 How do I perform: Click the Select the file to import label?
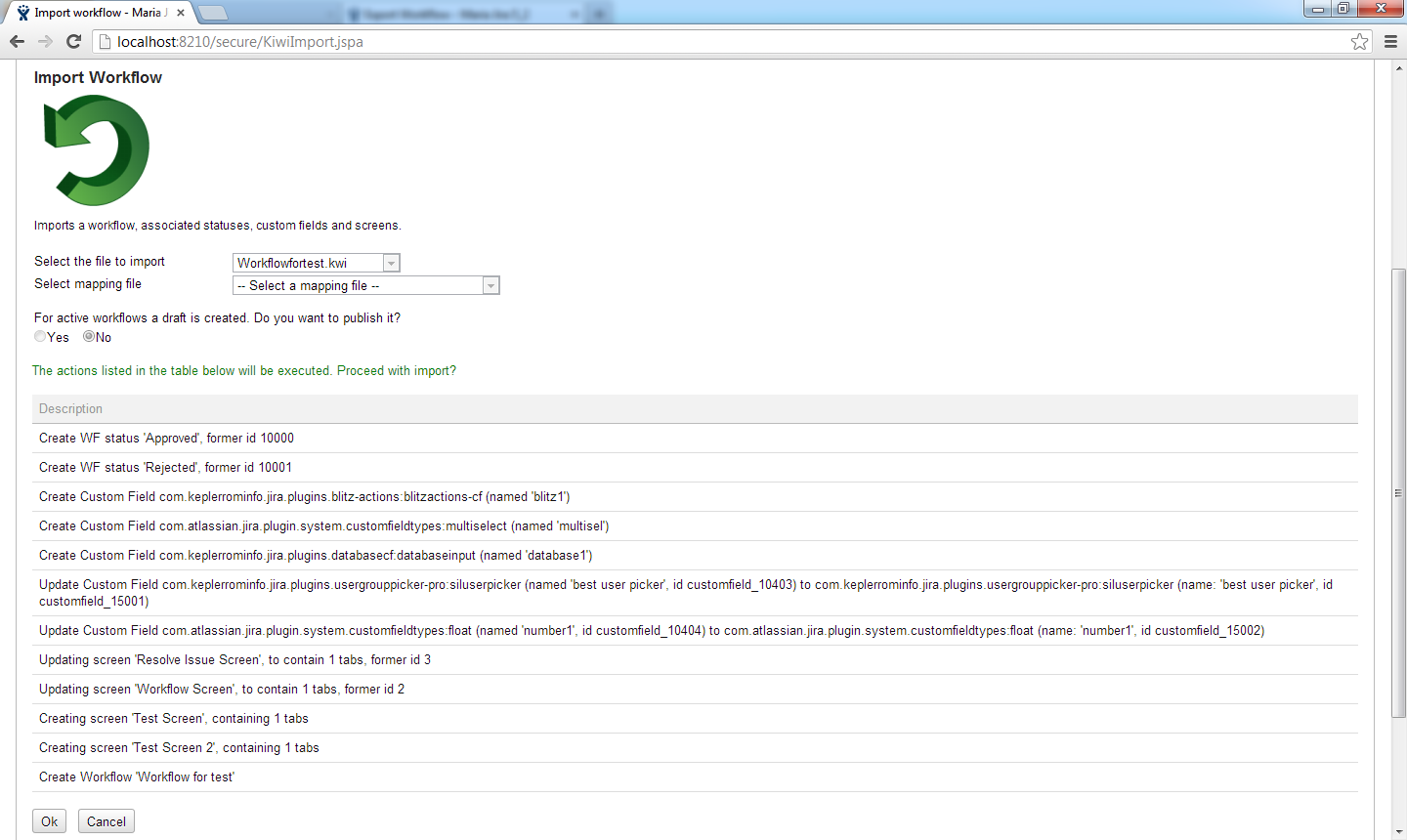[100, 262]
